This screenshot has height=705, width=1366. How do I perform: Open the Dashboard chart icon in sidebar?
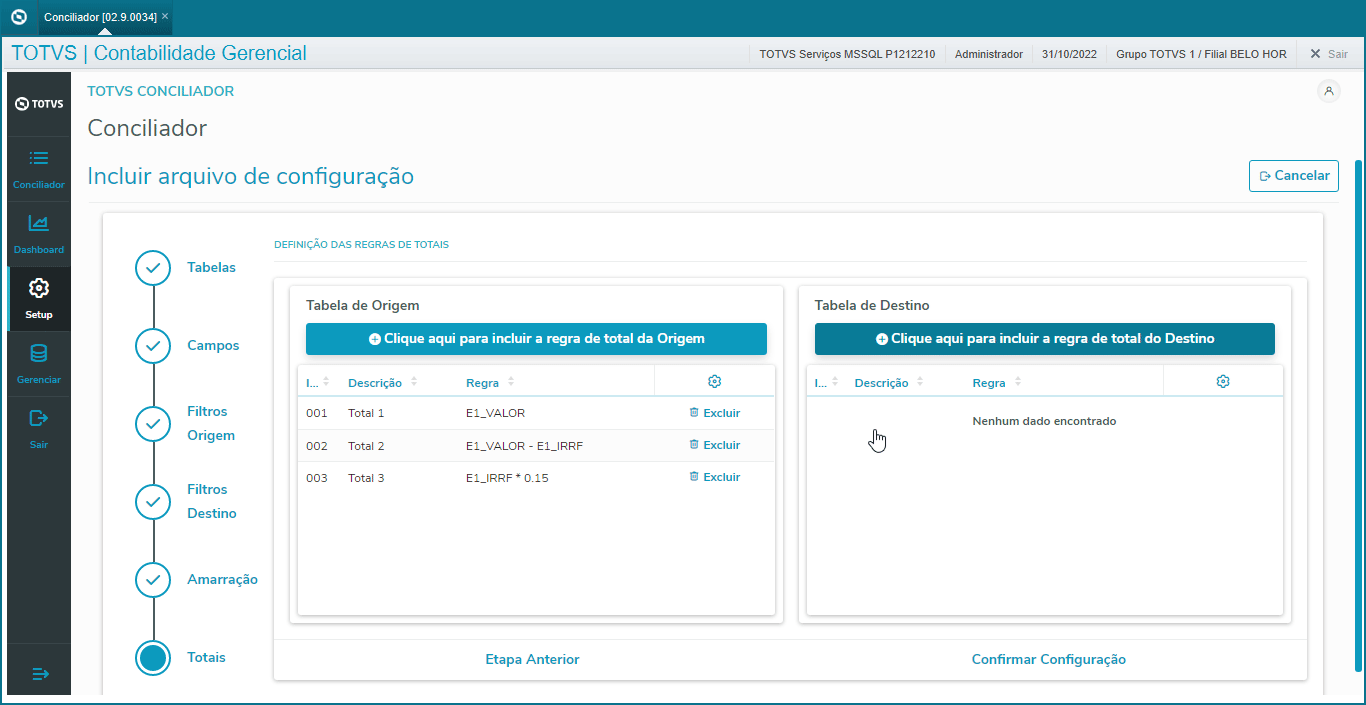coord(39,223)
